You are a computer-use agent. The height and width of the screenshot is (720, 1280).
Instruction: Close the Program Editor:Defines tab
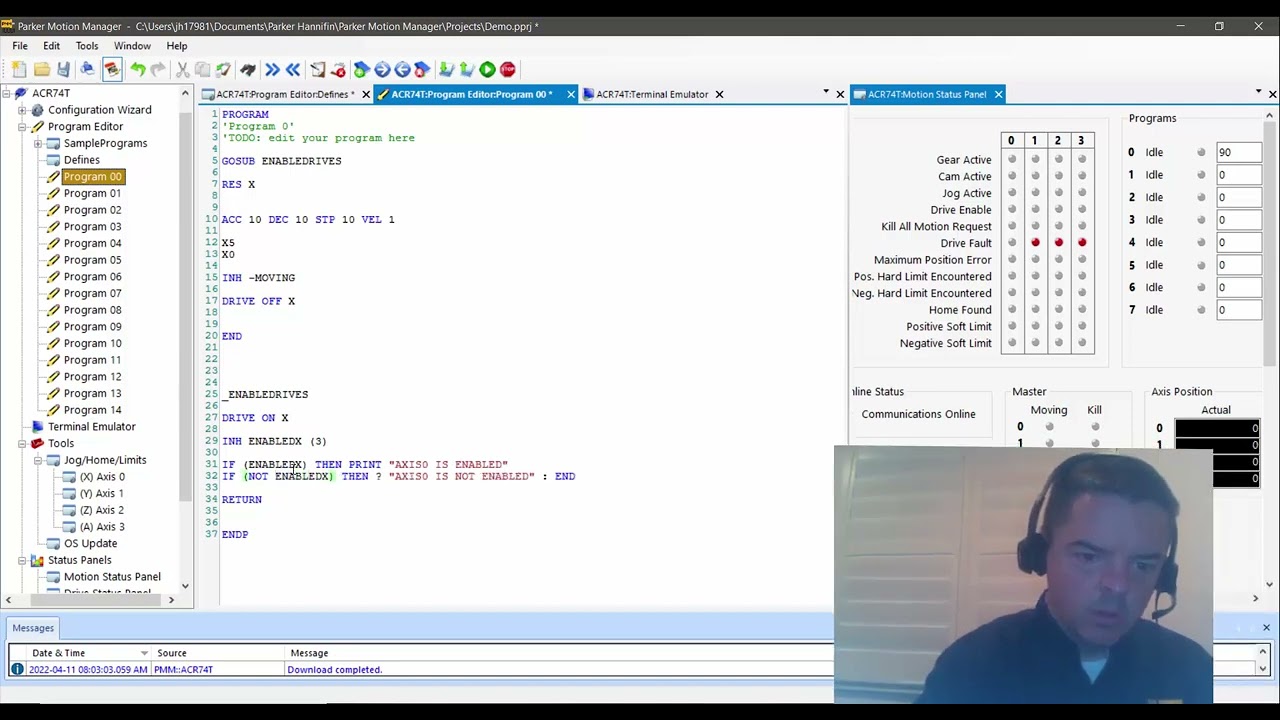[366, 94]
